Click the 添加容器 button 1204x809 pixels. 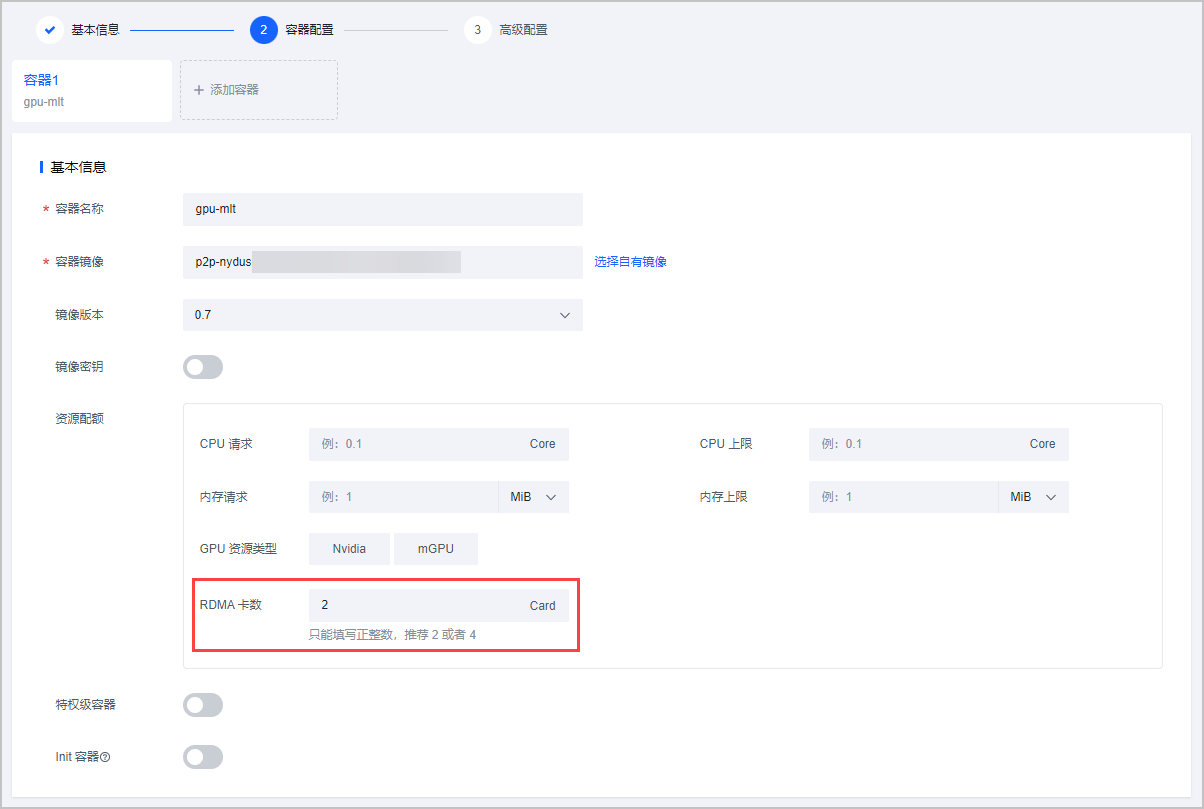[x=259, y=90]
